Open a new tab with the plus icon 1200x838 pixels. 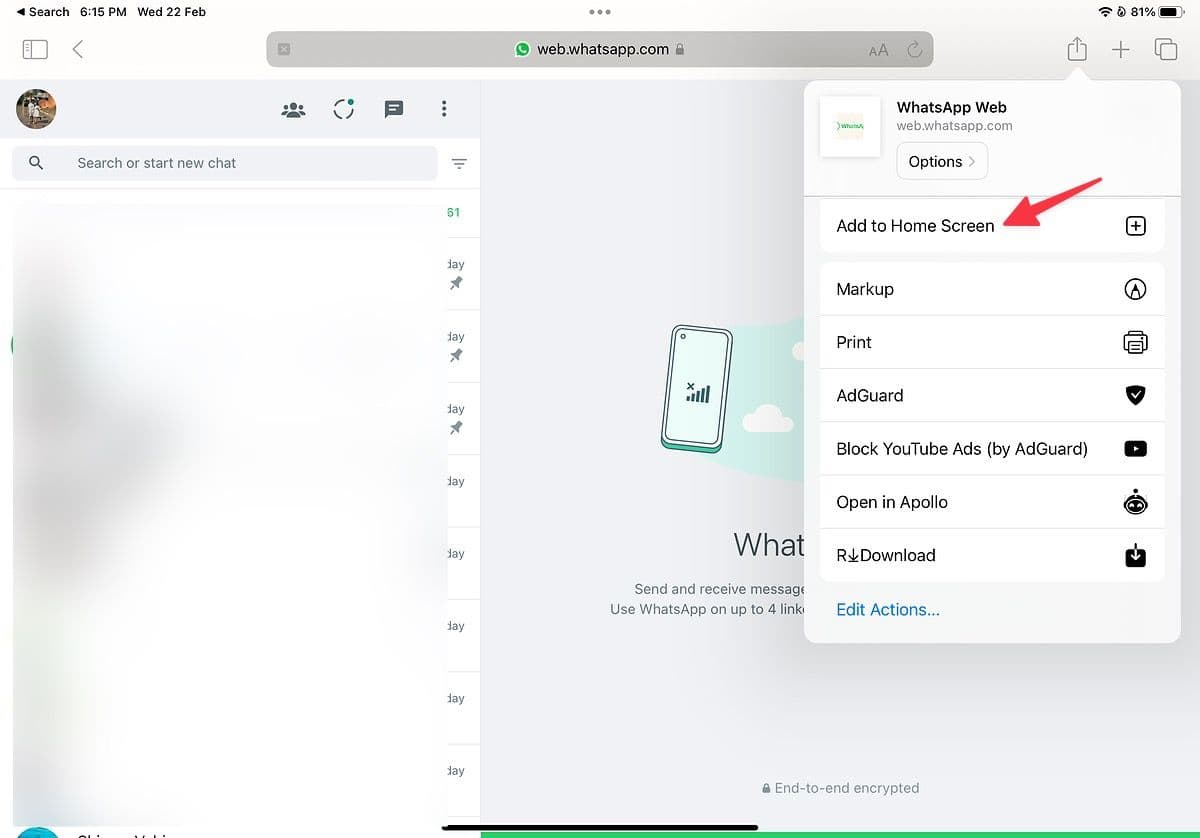[x=1121, y=48]
